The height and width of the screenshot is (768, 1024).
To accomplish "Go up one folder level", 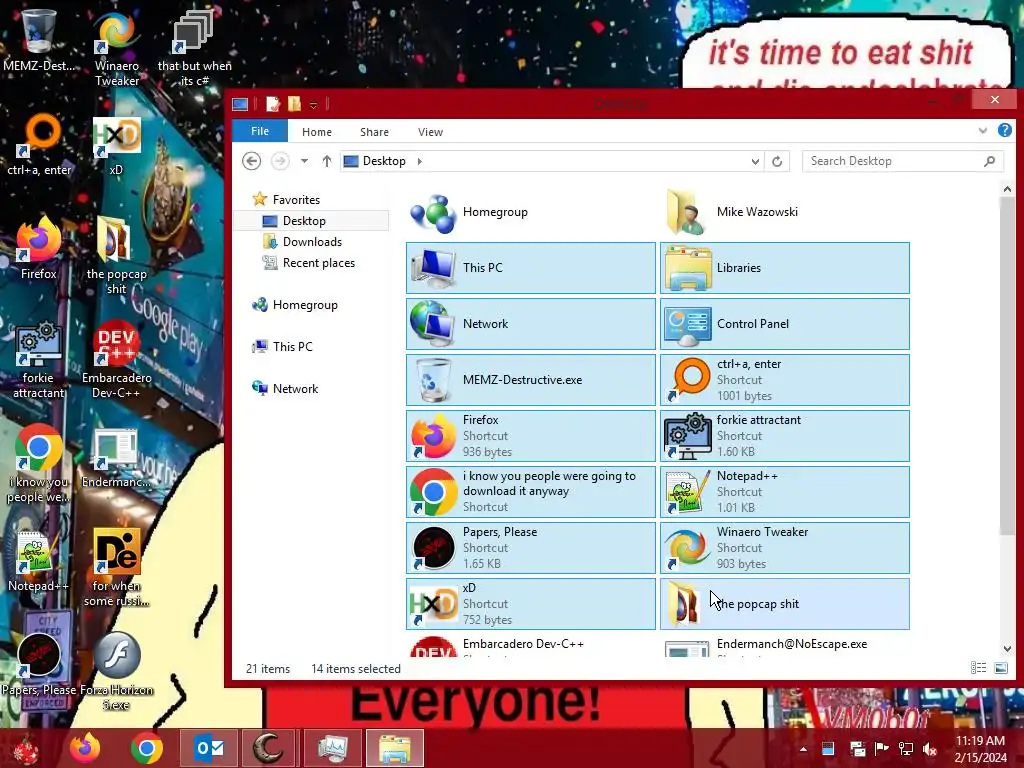I will tap(327, 161).
